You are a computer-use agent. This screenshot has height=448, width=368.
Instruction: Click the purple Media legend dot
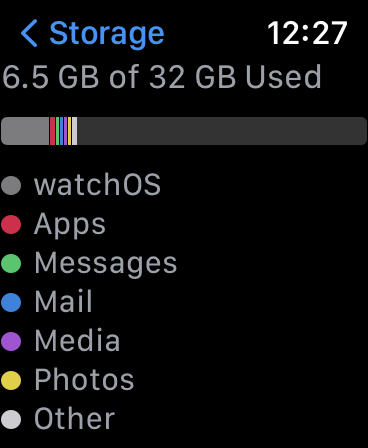tap(11, 341)
